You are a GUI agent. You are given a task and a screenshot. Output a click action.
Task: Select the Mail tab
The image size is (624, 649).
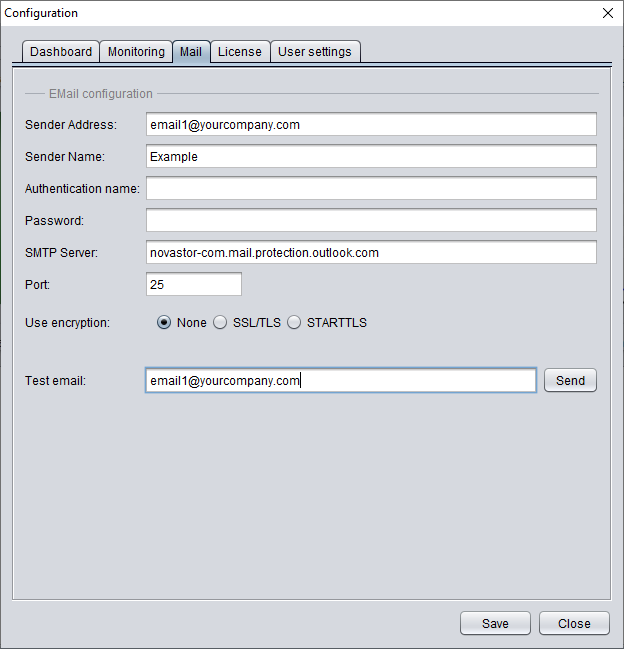coord(191,52)
